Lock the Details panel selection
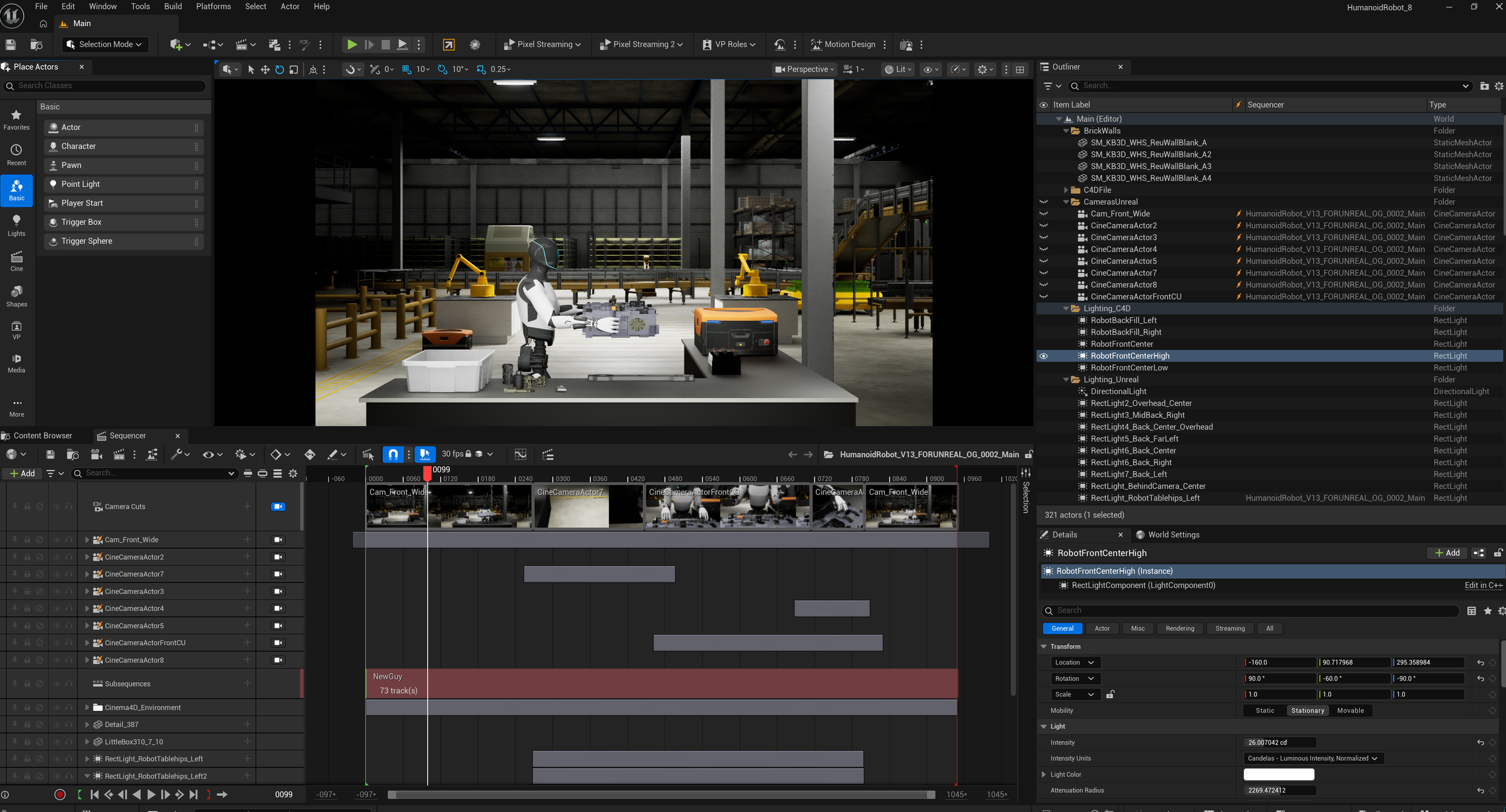The image size is (1506, 812). point(1498,552)
